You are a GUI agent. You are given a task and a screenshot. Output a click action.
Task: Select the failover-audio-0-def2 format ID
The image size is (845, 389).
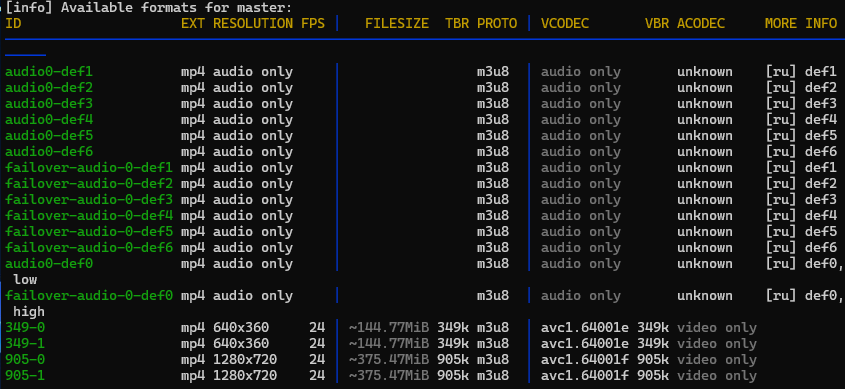click(89, 184)
